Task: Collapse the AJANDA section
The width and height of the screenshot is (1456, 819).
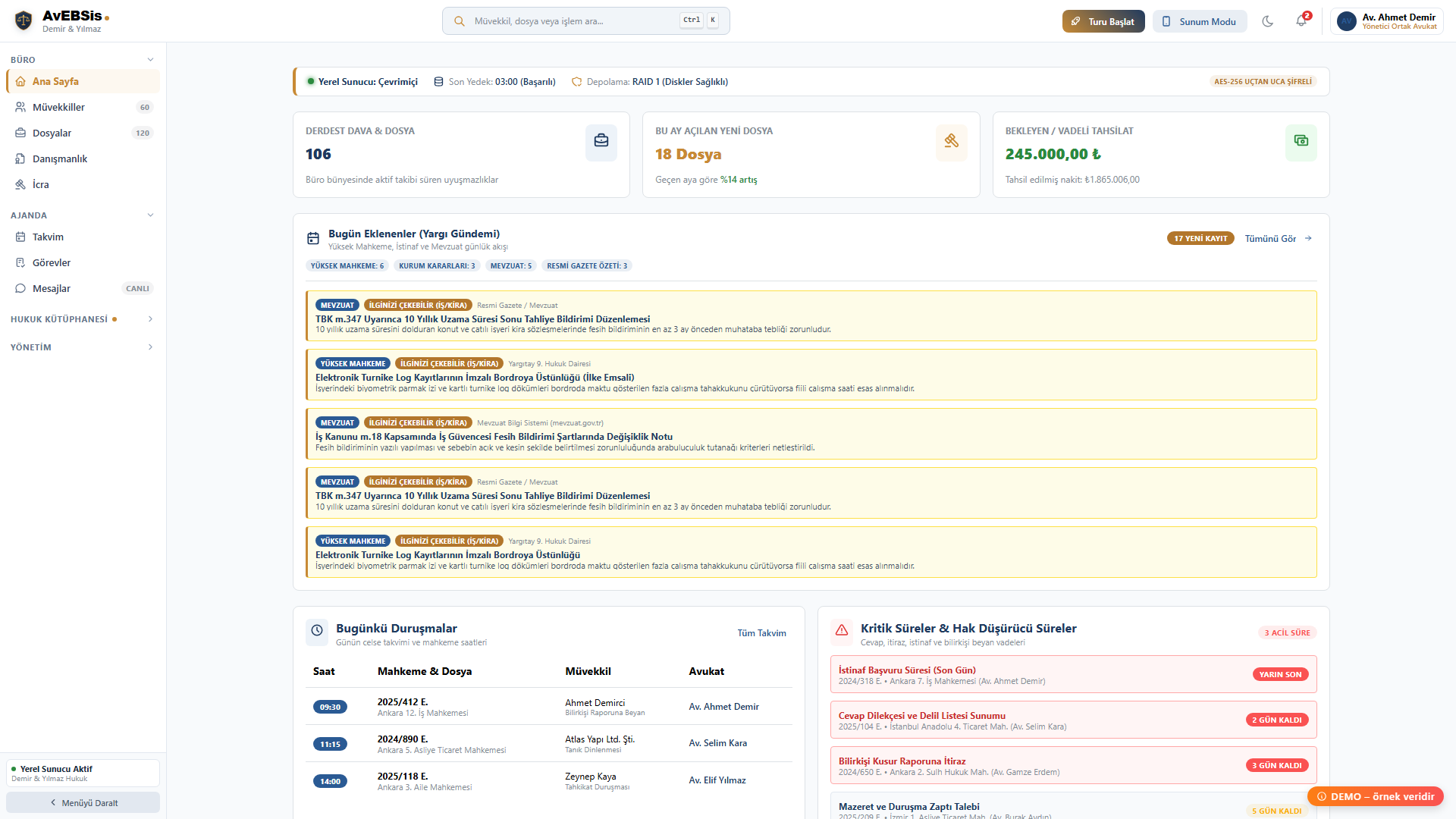Action: point(83,215)
